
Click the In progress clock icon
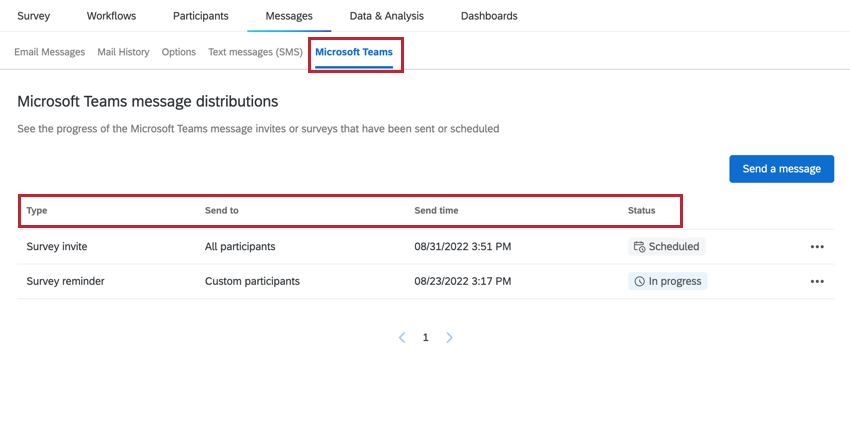pyautogui.click(x=639, y=282)
